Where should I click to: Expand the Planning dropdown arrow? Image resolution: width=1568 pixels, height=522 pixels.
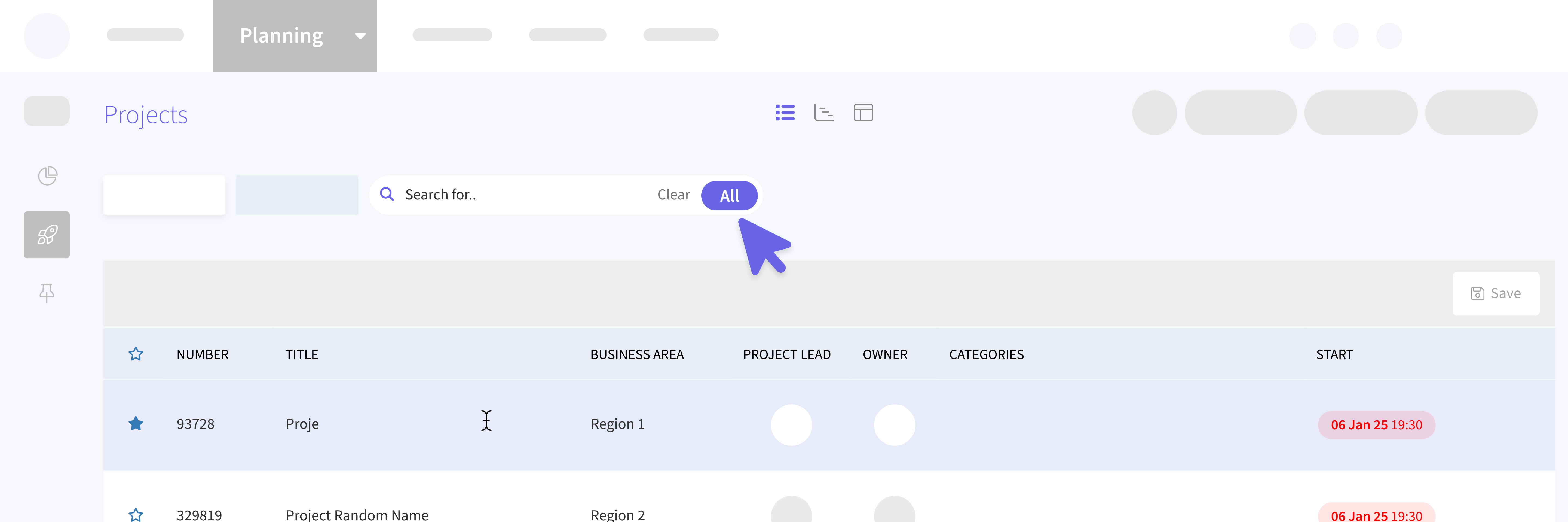click(x=360, y=36)
